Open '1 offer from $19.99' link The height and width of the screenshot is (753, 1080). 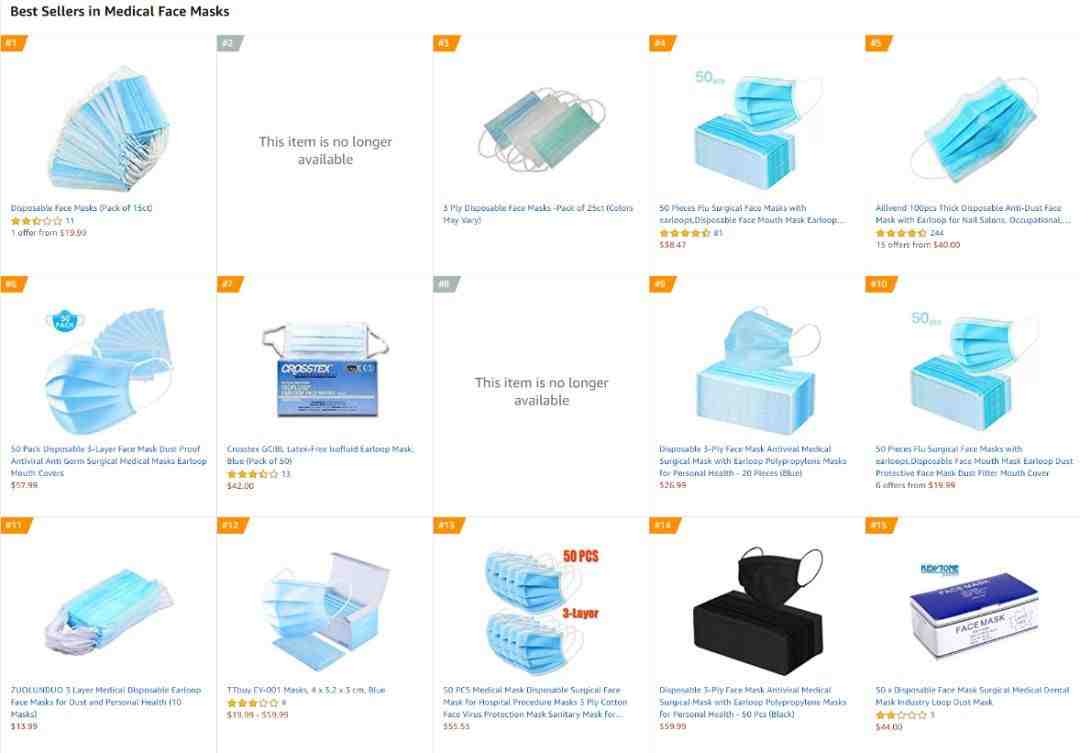coord(48,233)
